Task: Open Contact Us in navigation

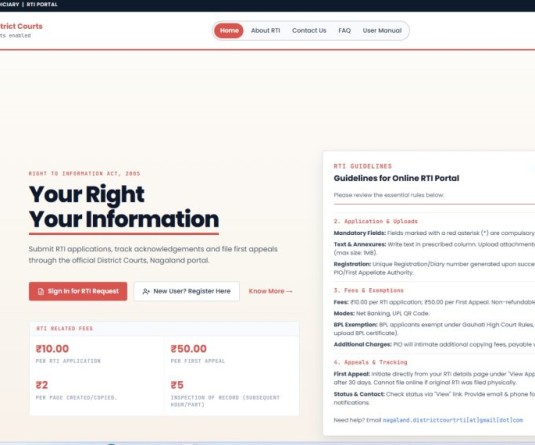Action: [309, 31]
